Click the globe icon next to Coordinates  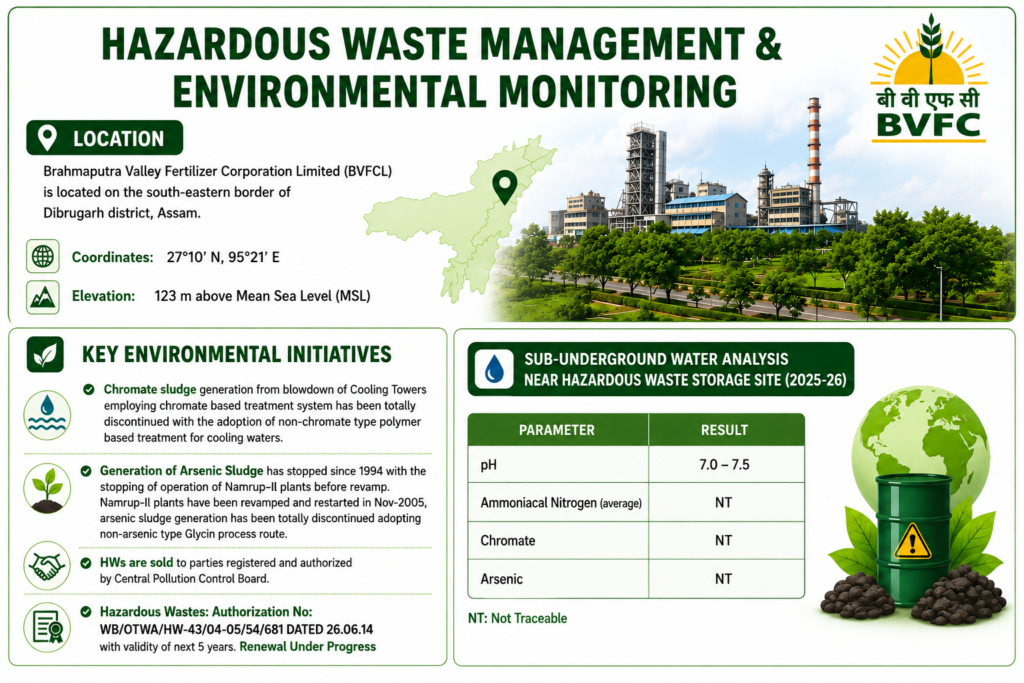click(43, 257)
